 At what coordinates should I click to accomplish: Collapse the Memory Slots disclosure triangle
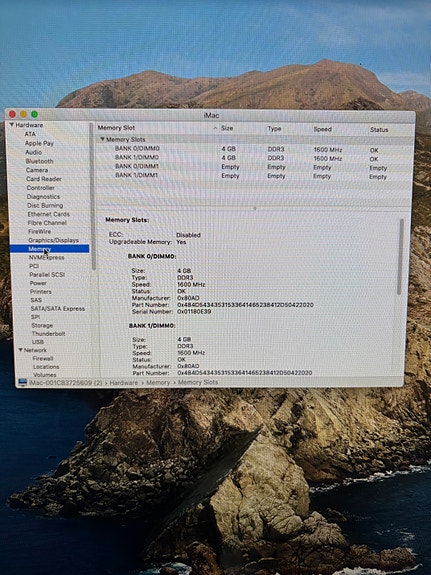click(103, 139)
